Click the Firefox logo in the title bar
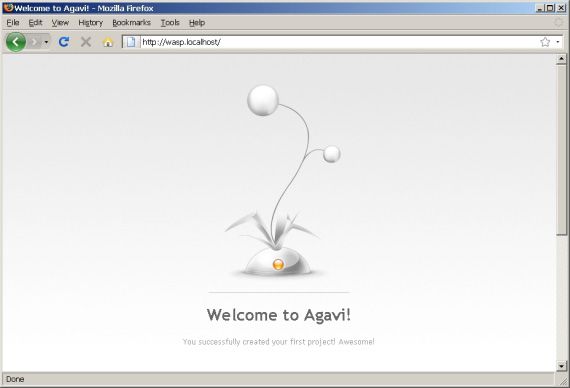The height and width of the screenshot is (388, 570). tap(8, 8)
